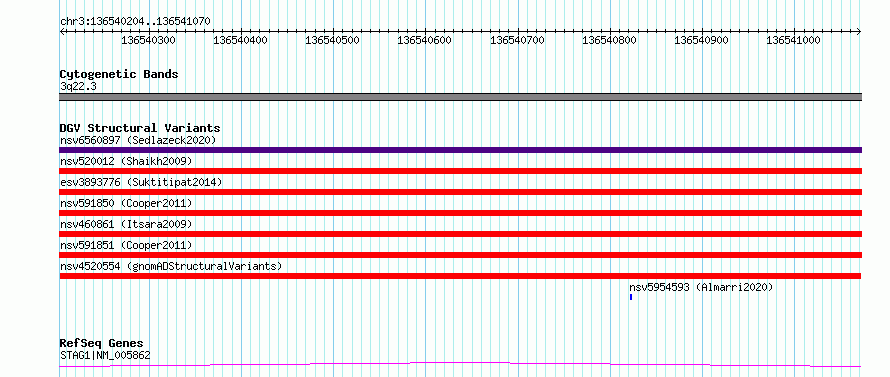Open variant nsv520012 (Shaikh2009) label
Viewport: 890px width, 377px height.
[x=126, y=161]
